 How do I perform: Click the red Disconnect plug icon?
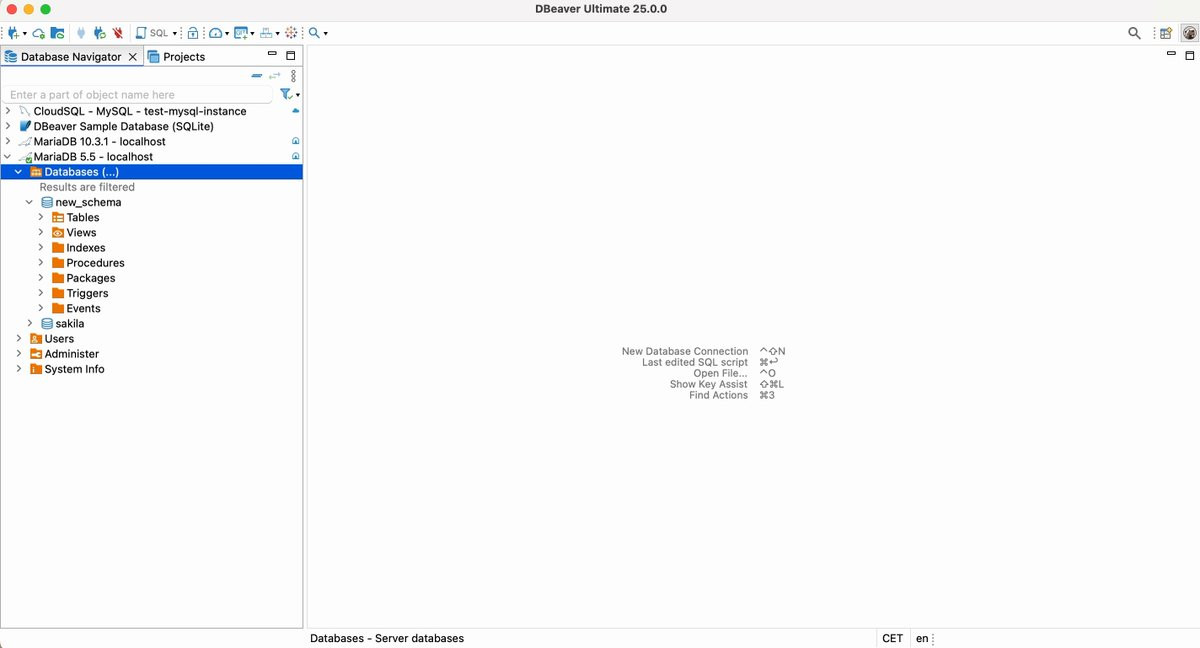click(117, 33)
